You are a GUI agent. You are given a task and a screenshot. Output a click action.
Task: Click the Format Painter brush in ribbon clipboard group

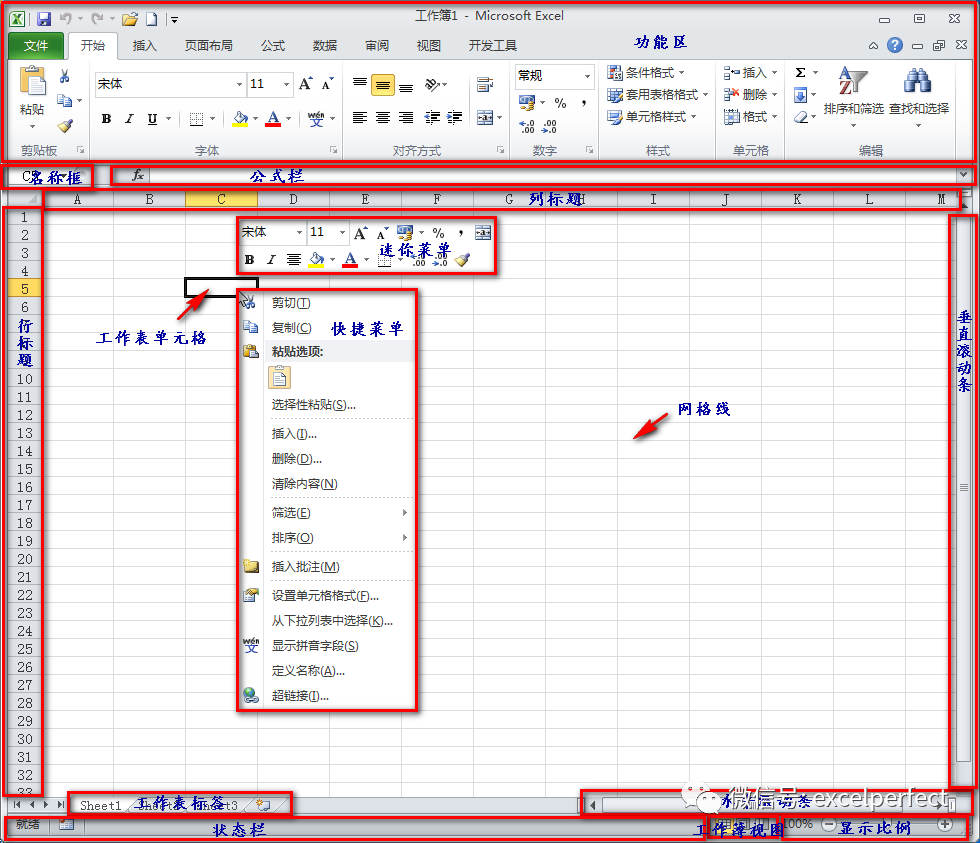(x=65, y=126)
